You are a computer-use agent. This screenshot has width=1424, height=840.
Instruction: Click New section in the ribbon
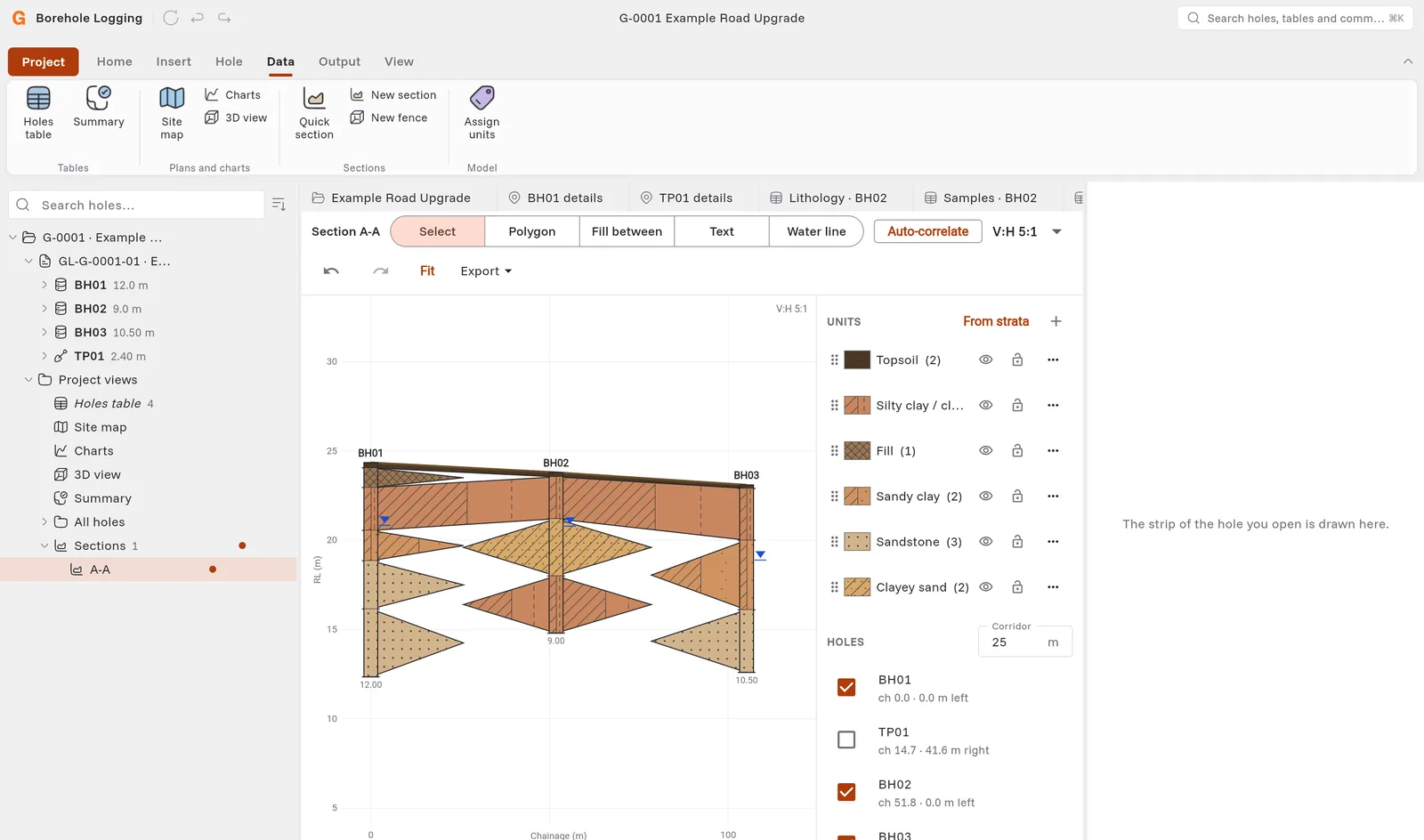393,94
